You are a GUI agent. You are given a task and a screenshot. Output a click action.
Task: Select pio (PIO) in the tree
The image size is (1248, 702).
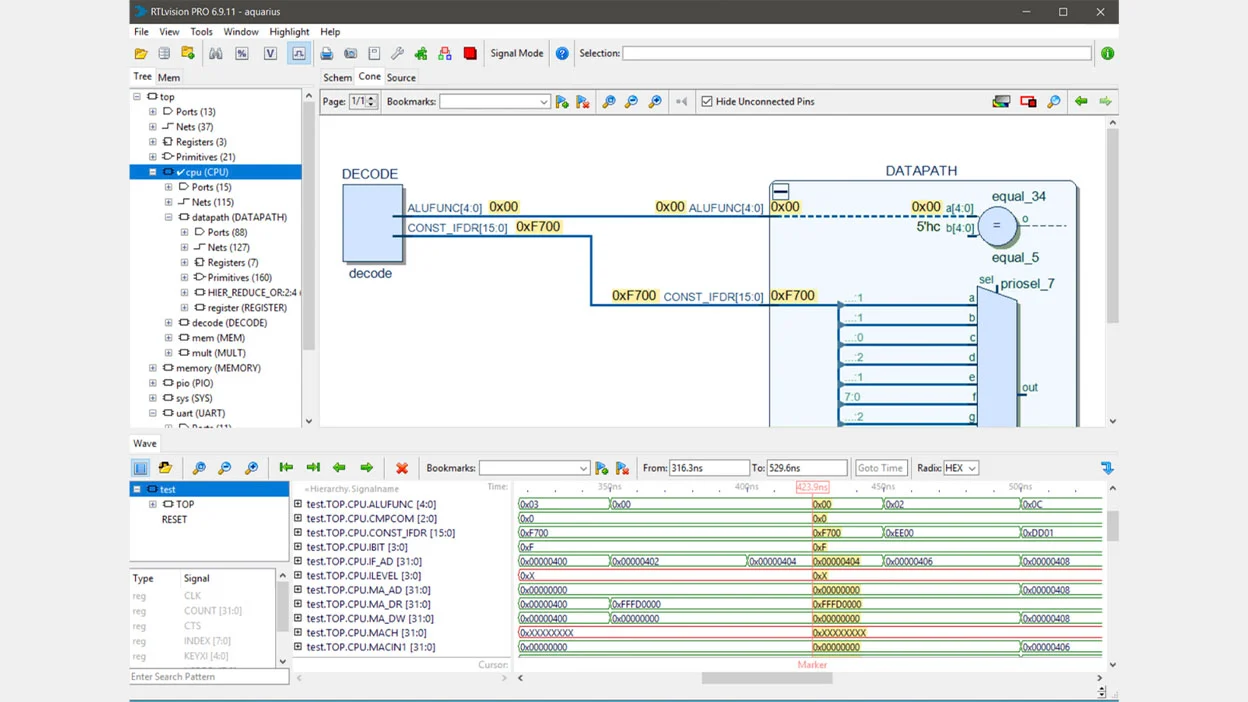[194, 383]
